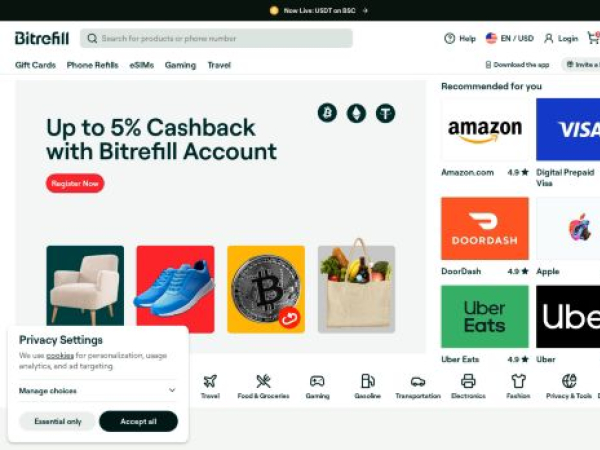Click the Bitcoin icon in the cashback banner
This screenshot has width=600, height=450.
[327, 113]
